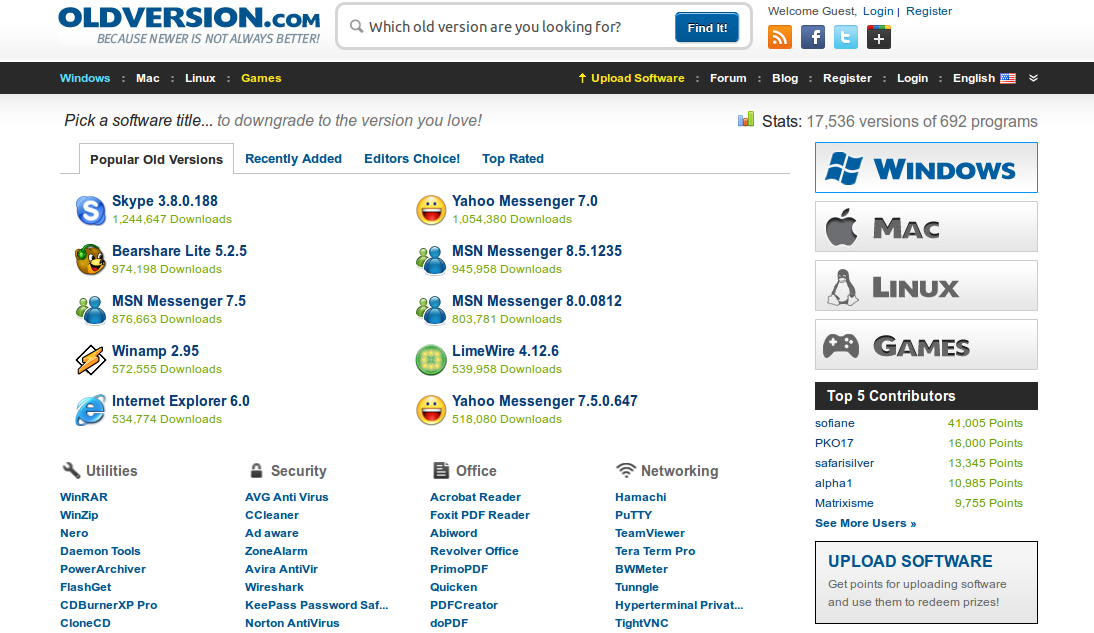Switch to the Recently Added tab
The image size is (1094, 633).
coord(293,158)
